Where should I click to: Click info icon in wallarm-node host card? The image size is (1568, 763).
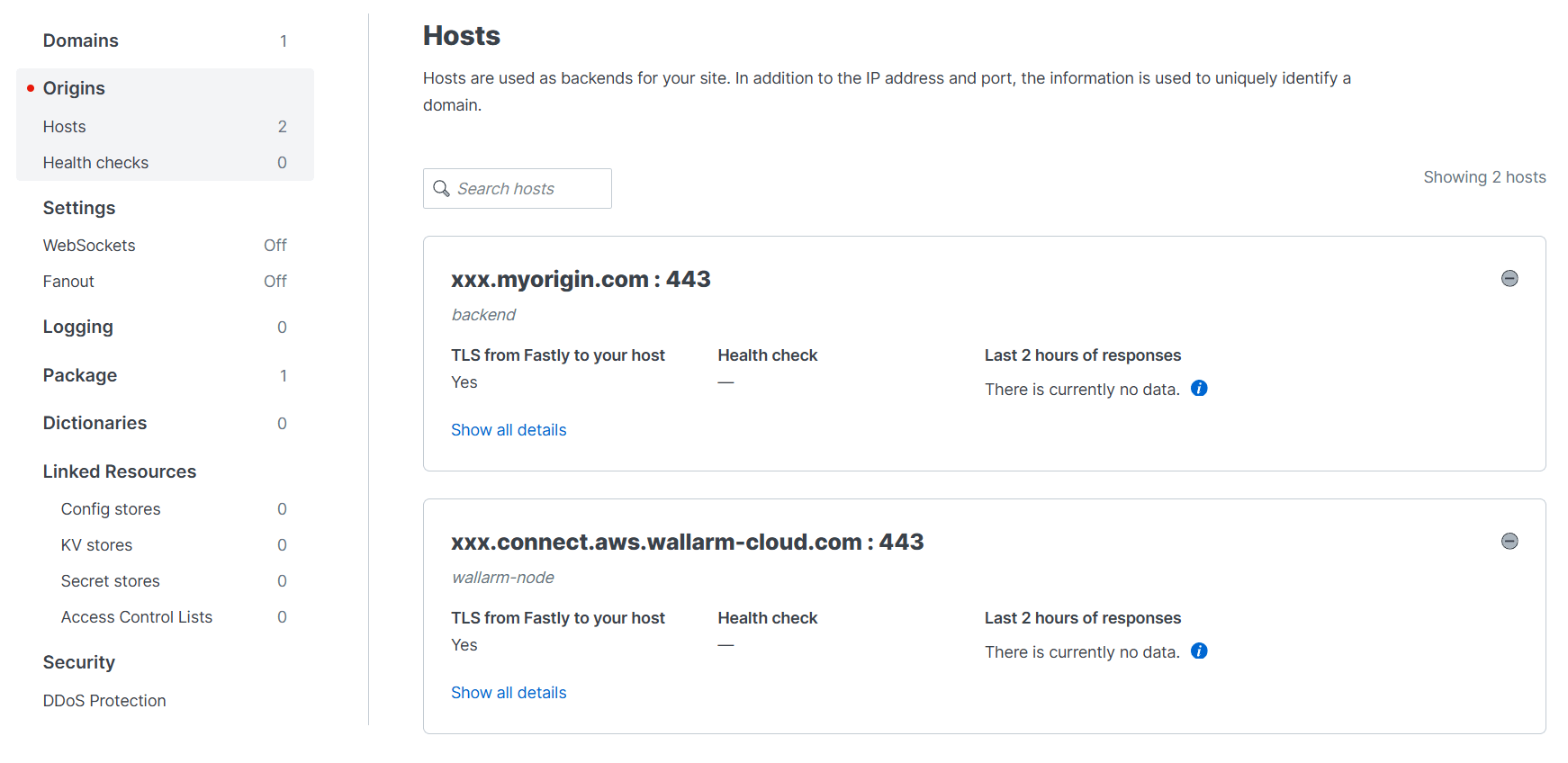(x=1199, y=651)
